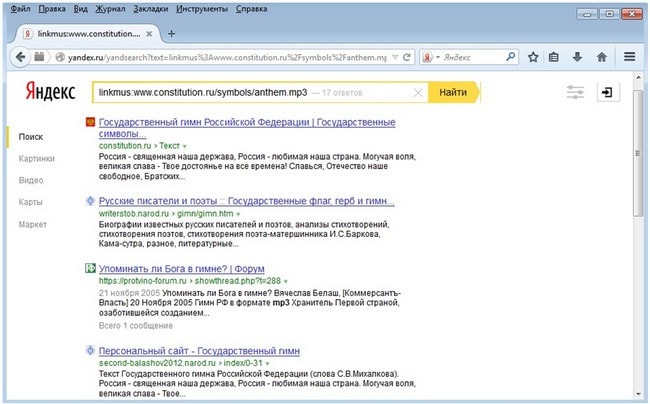Image resolution: width=650 pixels, height=404 pixels.
Task: Open result Персональный сайт - Государственный гимн
Action: pyautogui.click(x=199, y=351)
